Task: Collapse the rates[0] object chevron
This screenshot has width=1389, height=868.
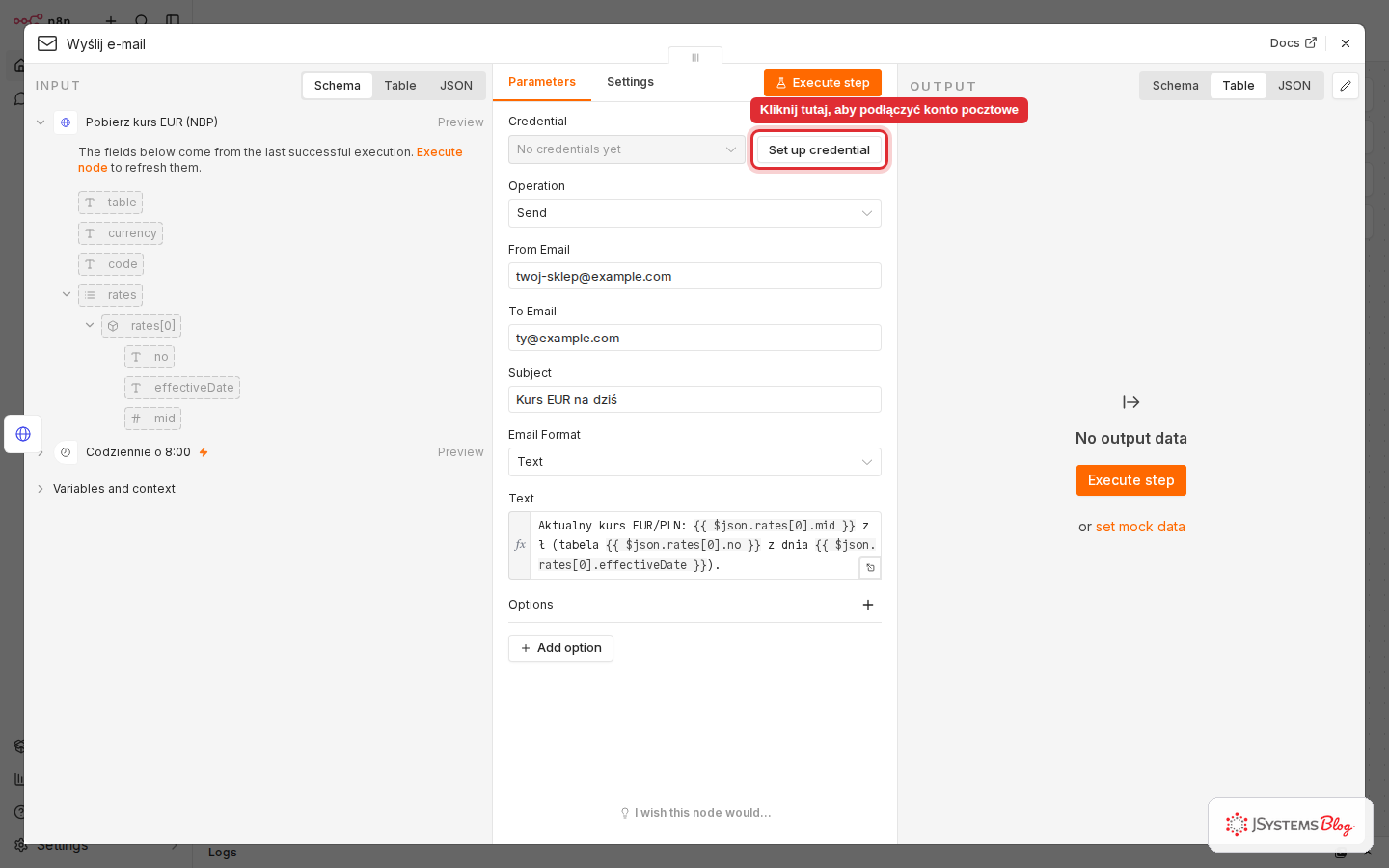Action: pos(90,326)
